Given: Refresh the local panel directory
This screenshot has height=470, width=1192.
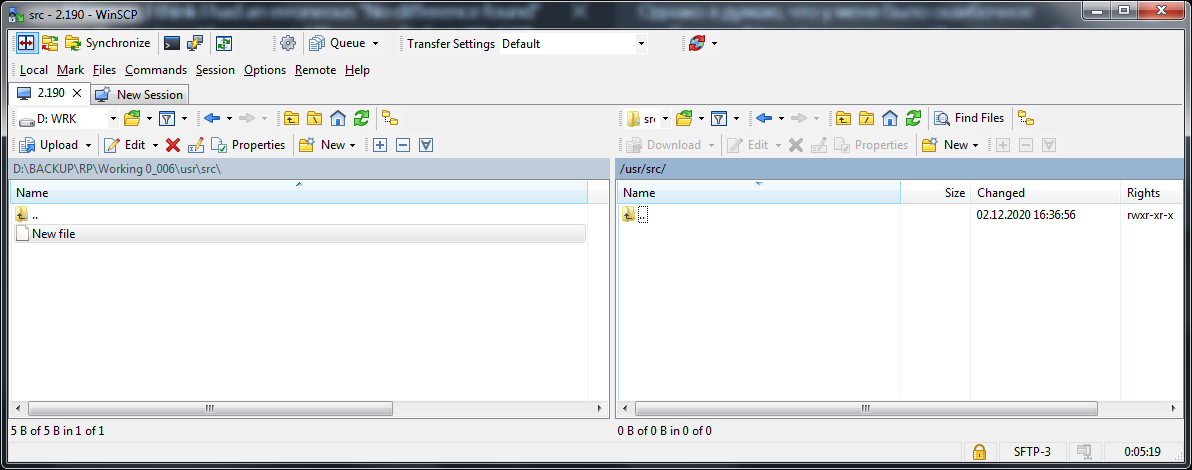Looking at the screenshot, I should pyautogui.click(x=361, y=118).
